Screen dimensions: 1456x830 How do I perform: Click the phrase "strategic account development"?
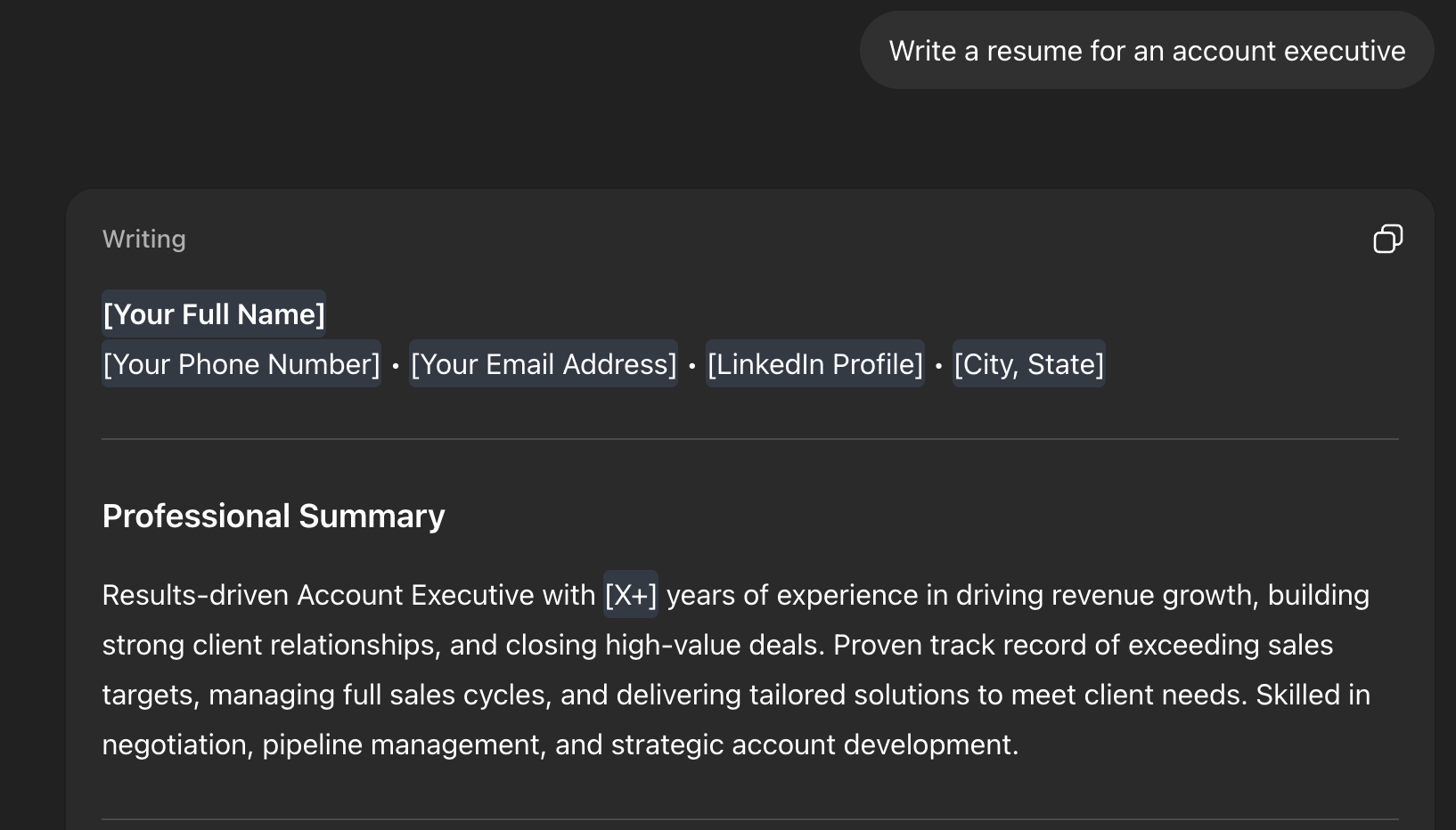(x=814, y=745)
